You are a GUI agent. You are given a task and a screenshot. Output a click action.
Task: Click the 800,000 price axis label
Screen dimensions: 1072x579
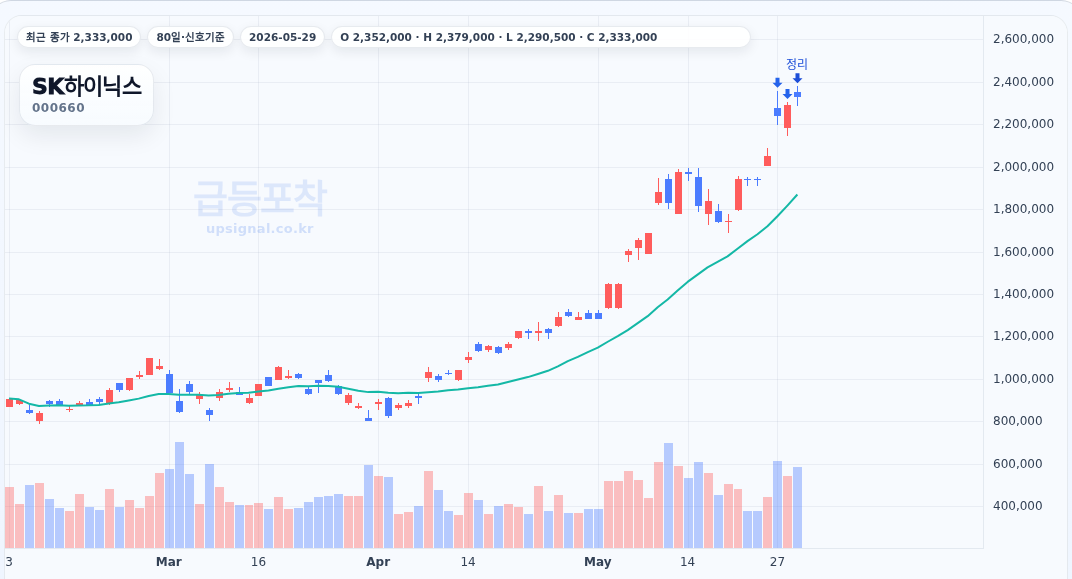pos(1017,421)
